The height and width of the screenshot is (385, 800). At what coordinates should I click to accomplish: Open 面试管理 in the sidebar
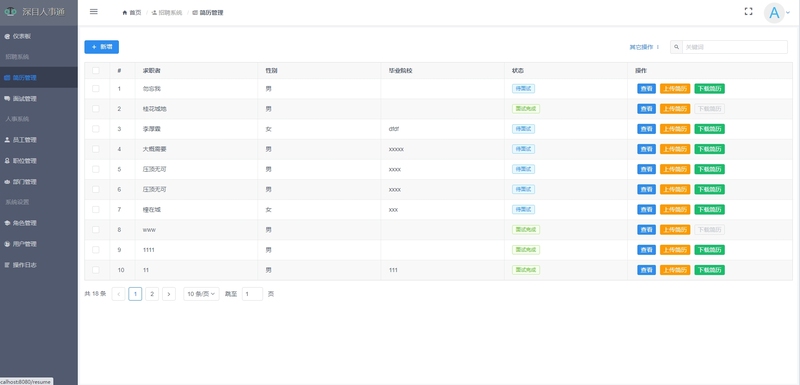coord(39,98)
